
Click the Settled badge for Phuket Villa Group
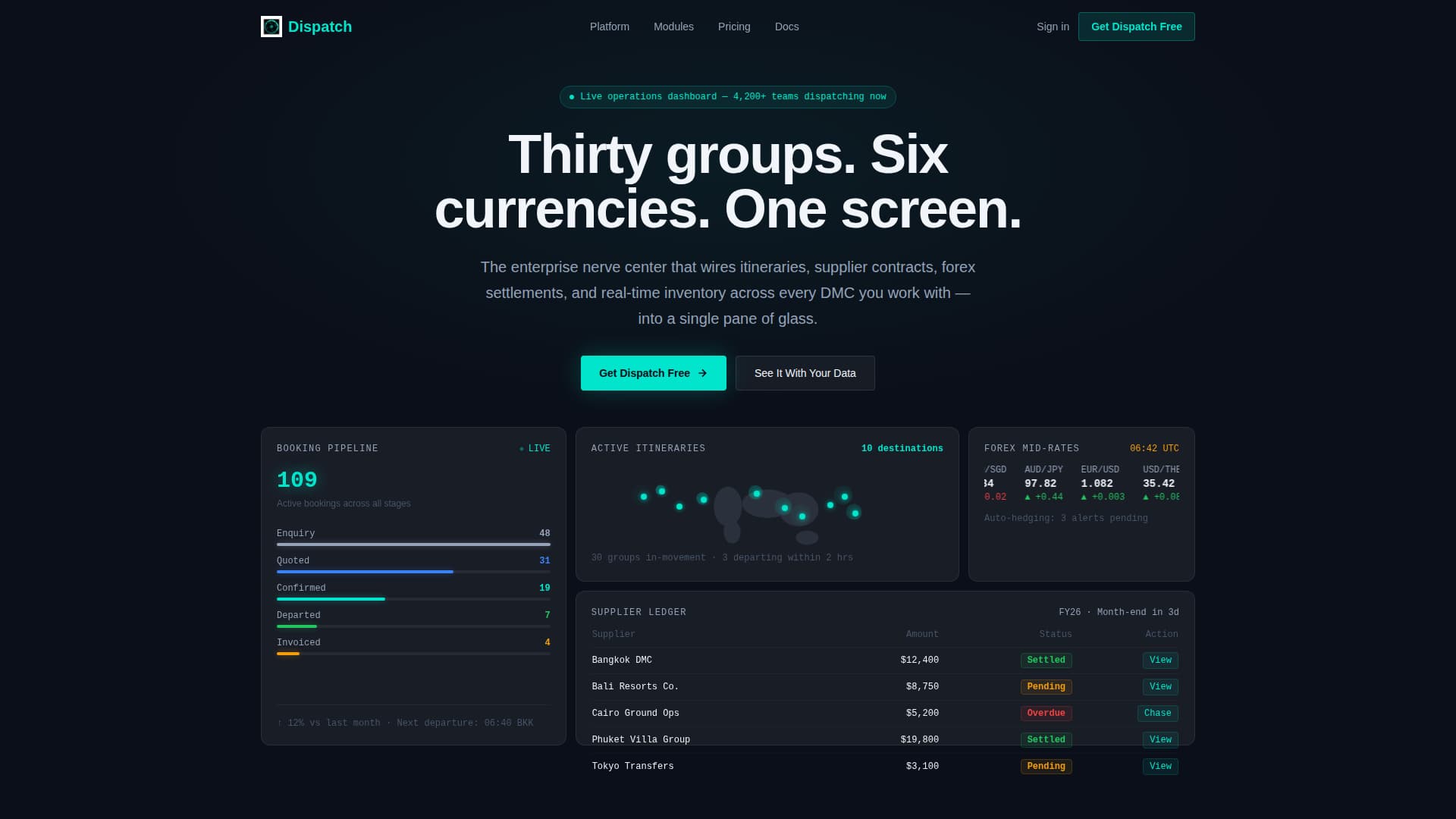pos(1046,740)
